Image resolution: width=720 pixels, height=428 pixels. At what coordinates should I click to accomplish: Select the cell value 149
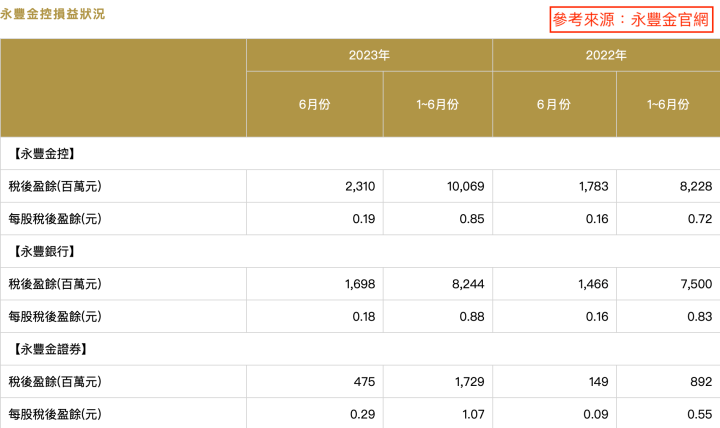point(599,382)
